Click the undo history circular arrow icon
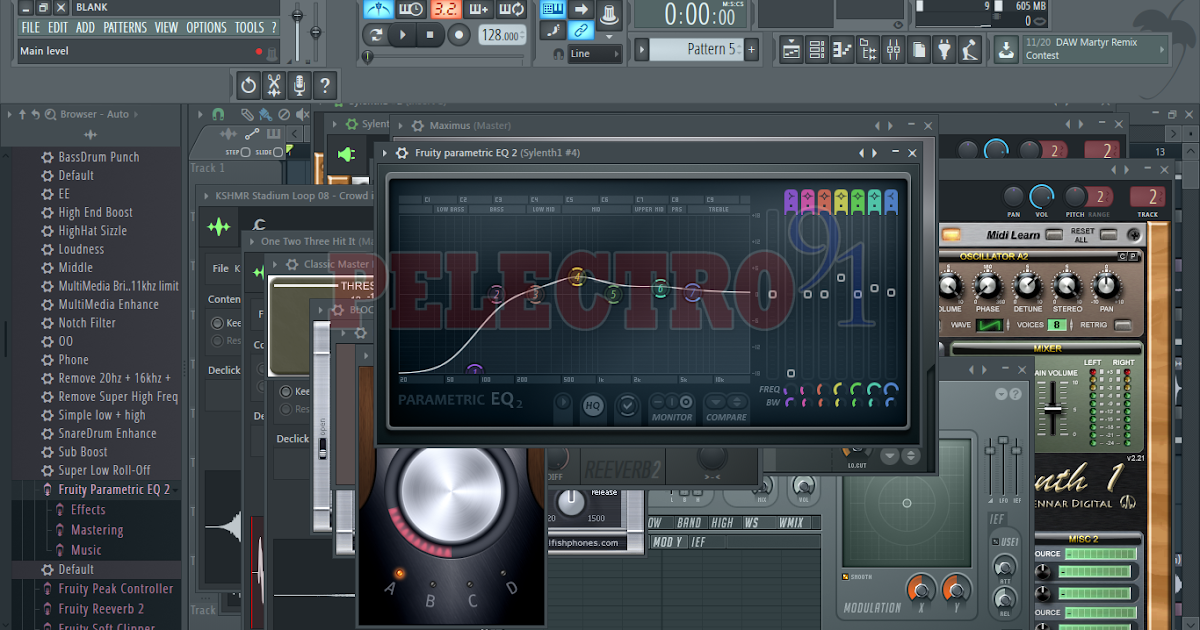 (x=248, y=85)
